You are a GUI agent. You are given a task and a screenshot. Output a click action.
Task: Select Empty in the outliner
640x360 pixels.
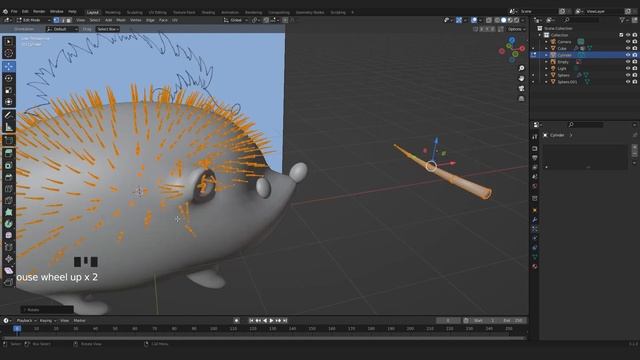(563, 62)
